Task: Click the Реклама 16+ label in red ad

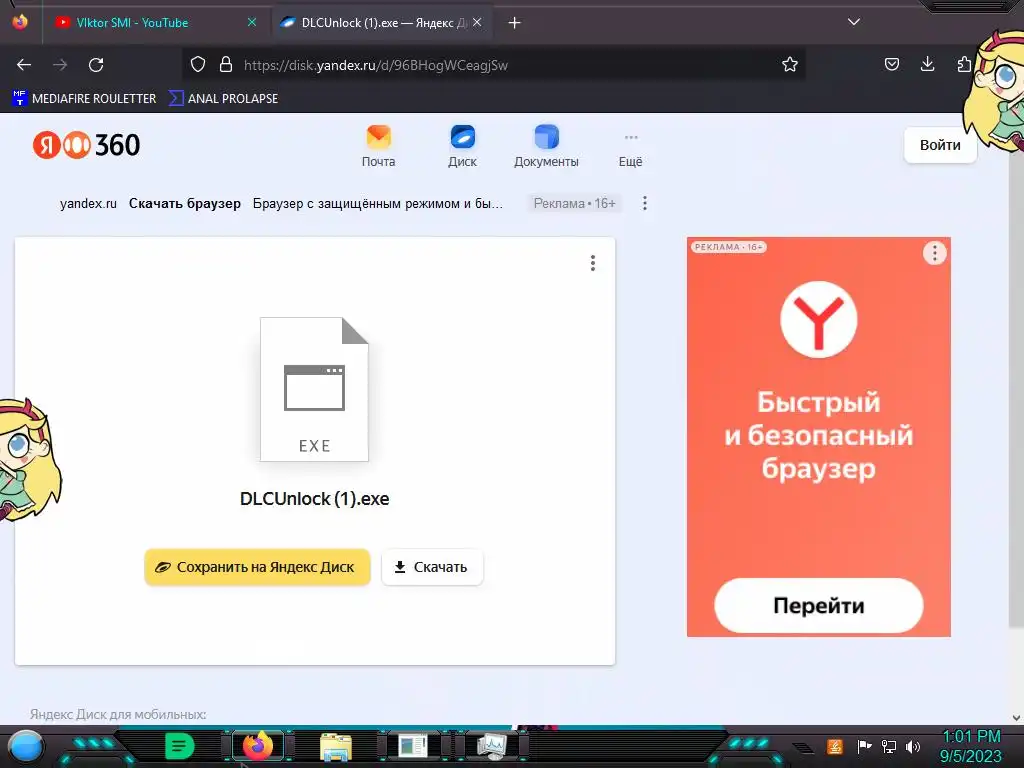Action: click(x=728, y=247)
